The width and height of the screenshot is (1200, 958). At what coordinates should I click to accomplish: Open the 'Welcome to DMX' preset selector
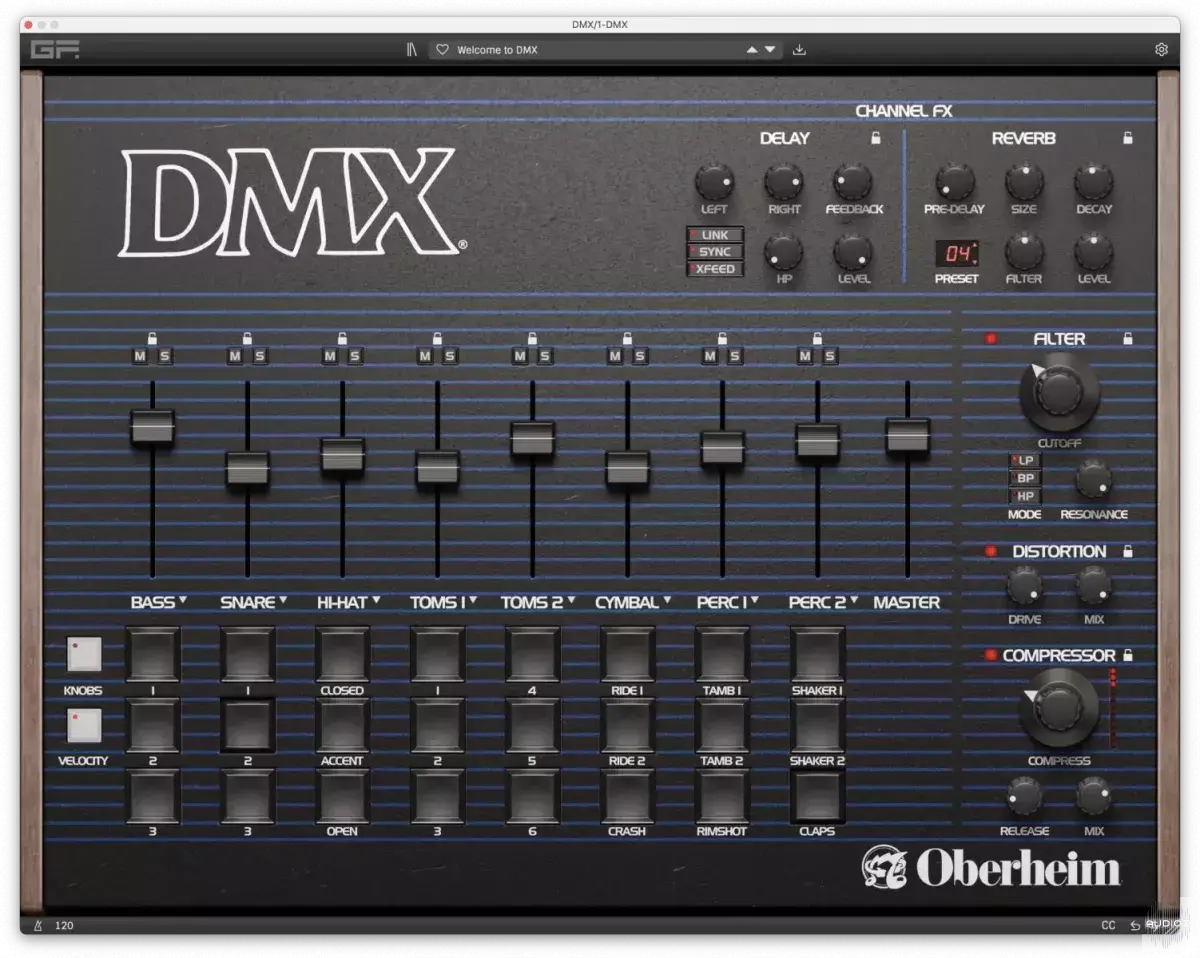605,50
